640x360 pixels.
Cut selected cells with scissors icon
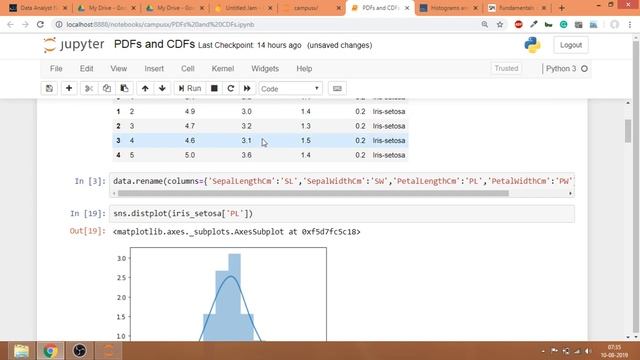click(89, 89)
